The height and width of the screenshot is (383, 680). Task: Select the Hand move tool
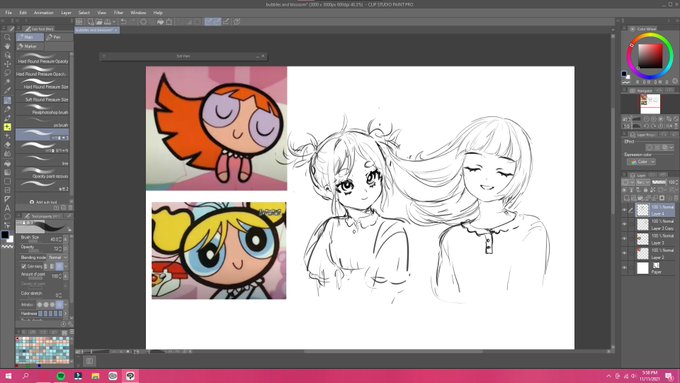tap(7, 46)
